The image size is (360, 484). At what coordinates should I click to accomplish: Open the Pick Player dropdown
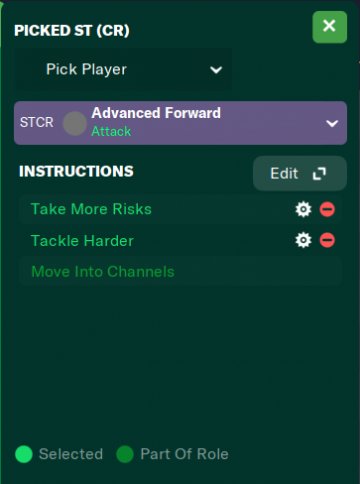(123, 69)
